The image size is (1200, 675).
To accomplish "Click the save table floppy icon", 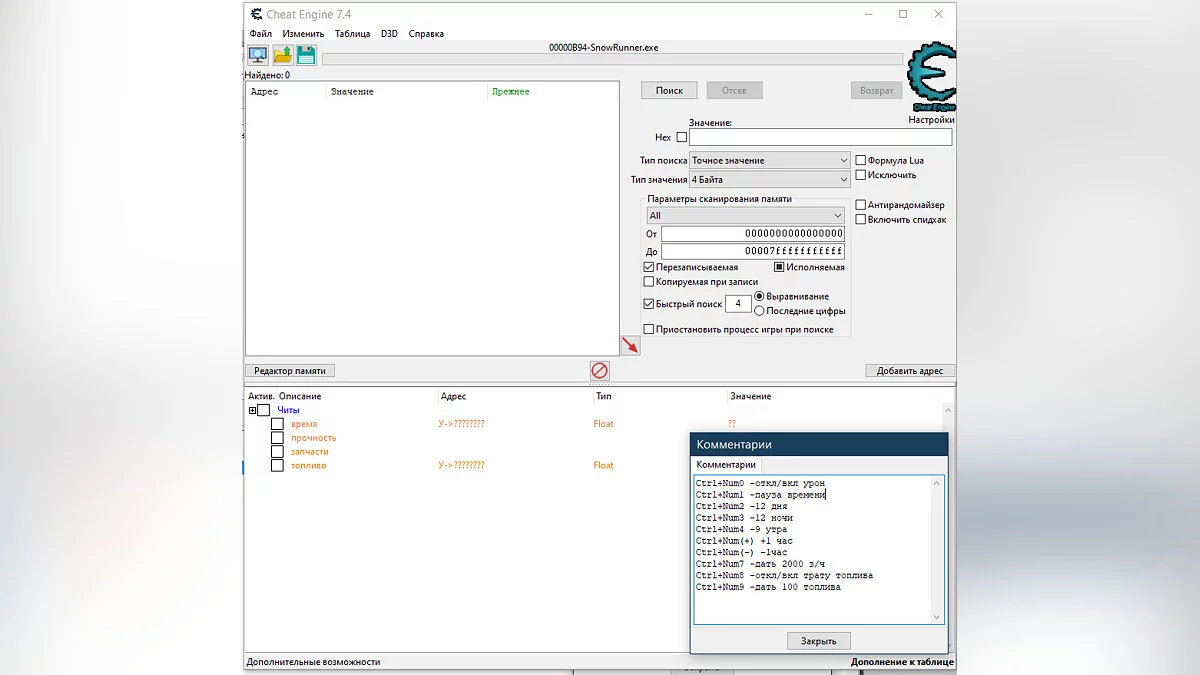I will [x=306, y=56].
